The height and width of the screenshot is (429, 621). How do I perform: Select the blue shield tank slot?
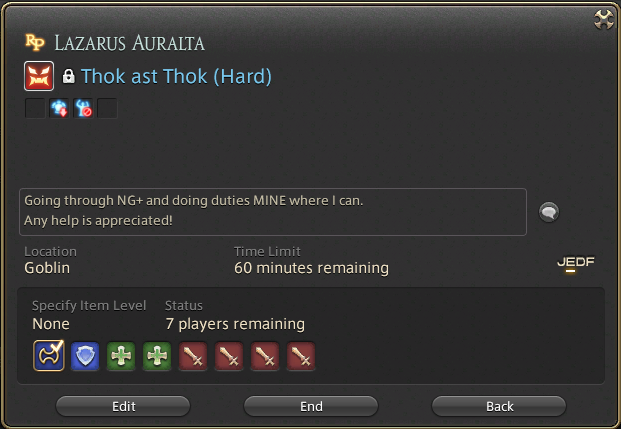click(85, 356)
